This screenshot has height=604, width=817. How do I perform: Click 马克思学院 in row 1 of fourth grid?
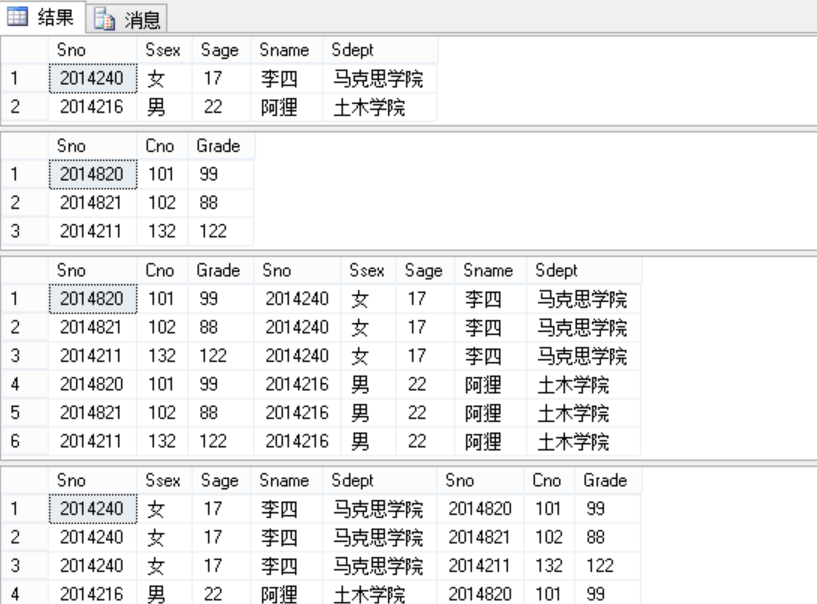tap(380, 509)
